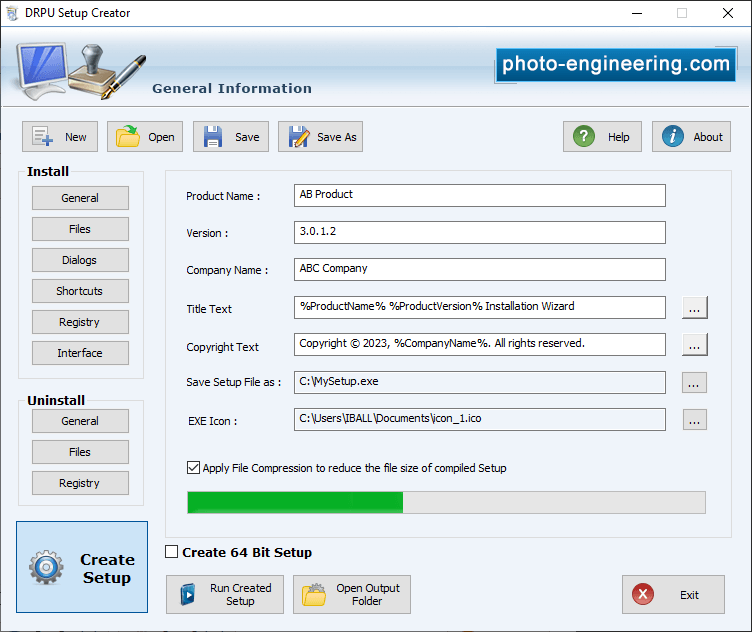This screenshot has height=632, width=752.
Task: Click the DRPU Setup Creator title bar icon
Action: pyautogui.click(x=12, y=13)
